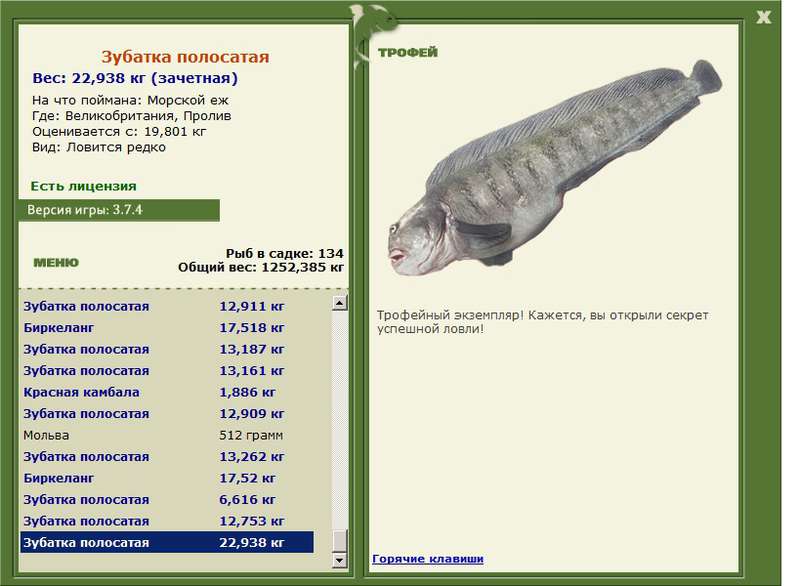800x586 pixels.
Task: Select Мольва 512 грамм row
Action: point(167,435)
